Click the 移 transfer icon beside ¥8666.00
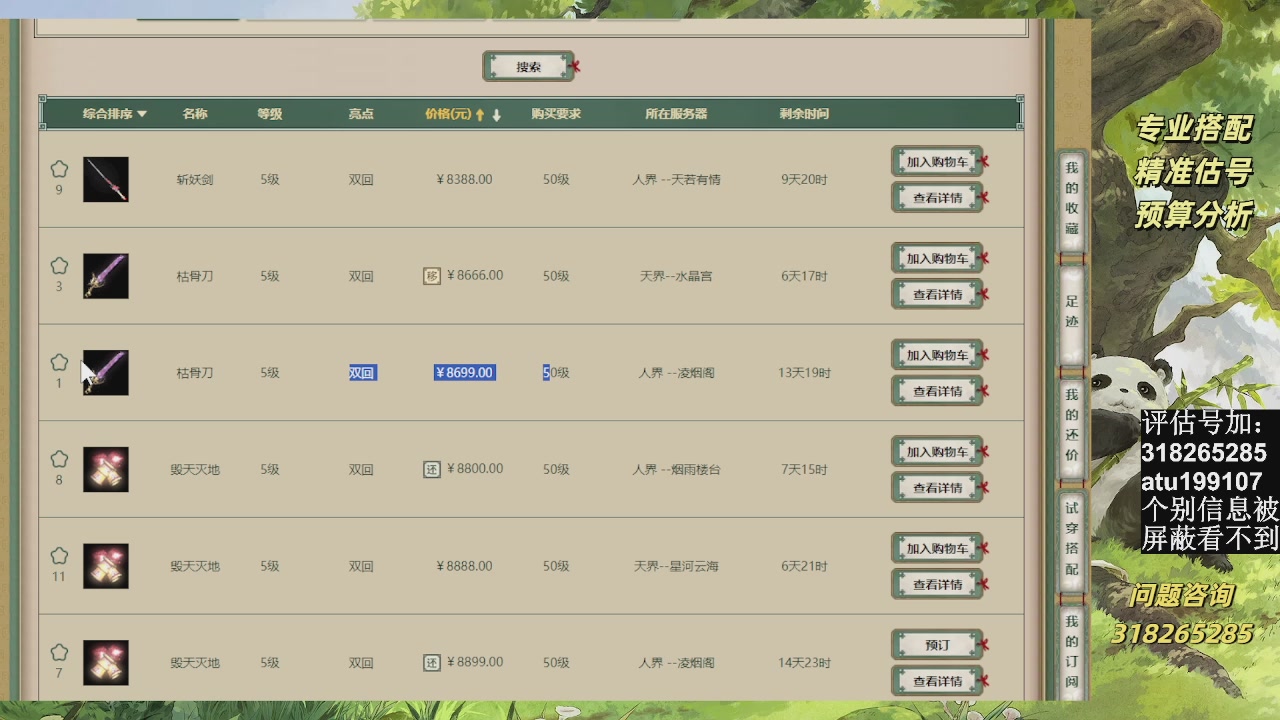 [x=432, y=276]
